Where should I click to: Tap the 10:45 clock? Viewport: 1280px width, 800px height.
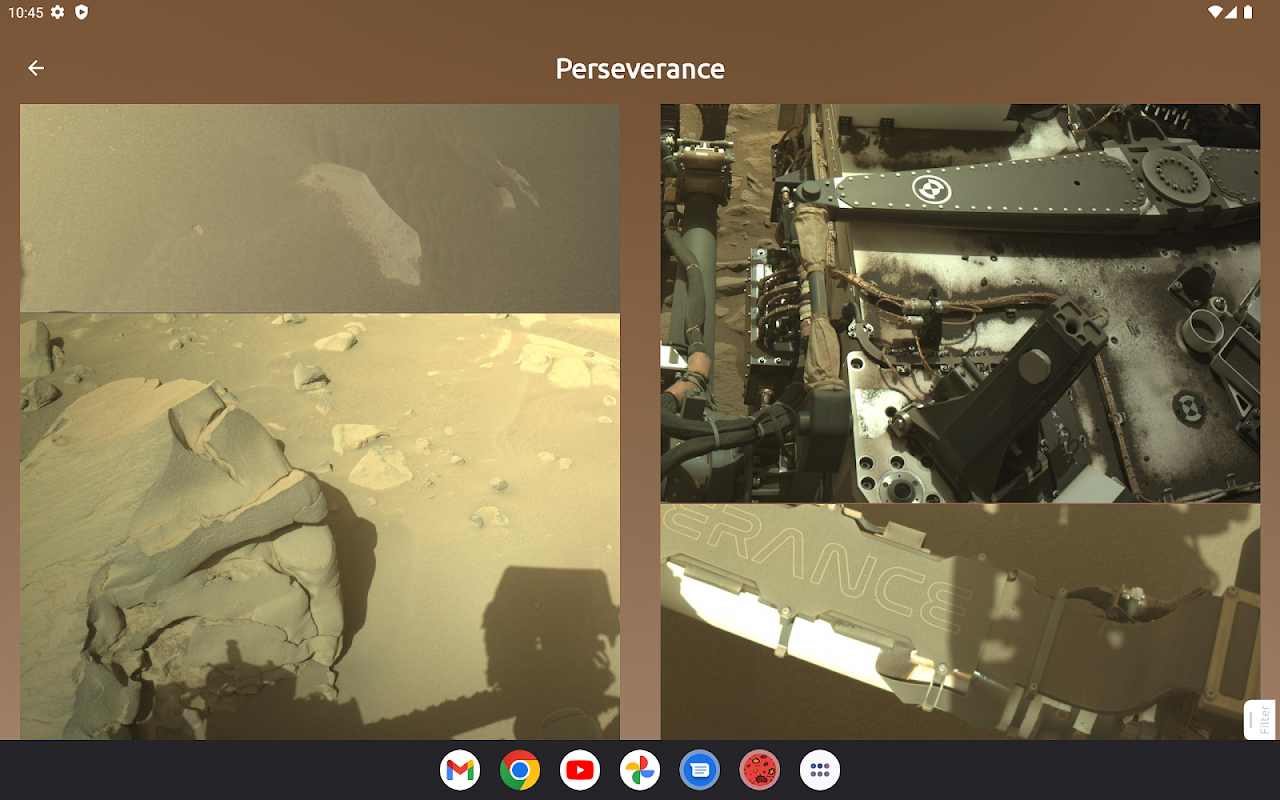pyautogui.click(x=24, y=12)
